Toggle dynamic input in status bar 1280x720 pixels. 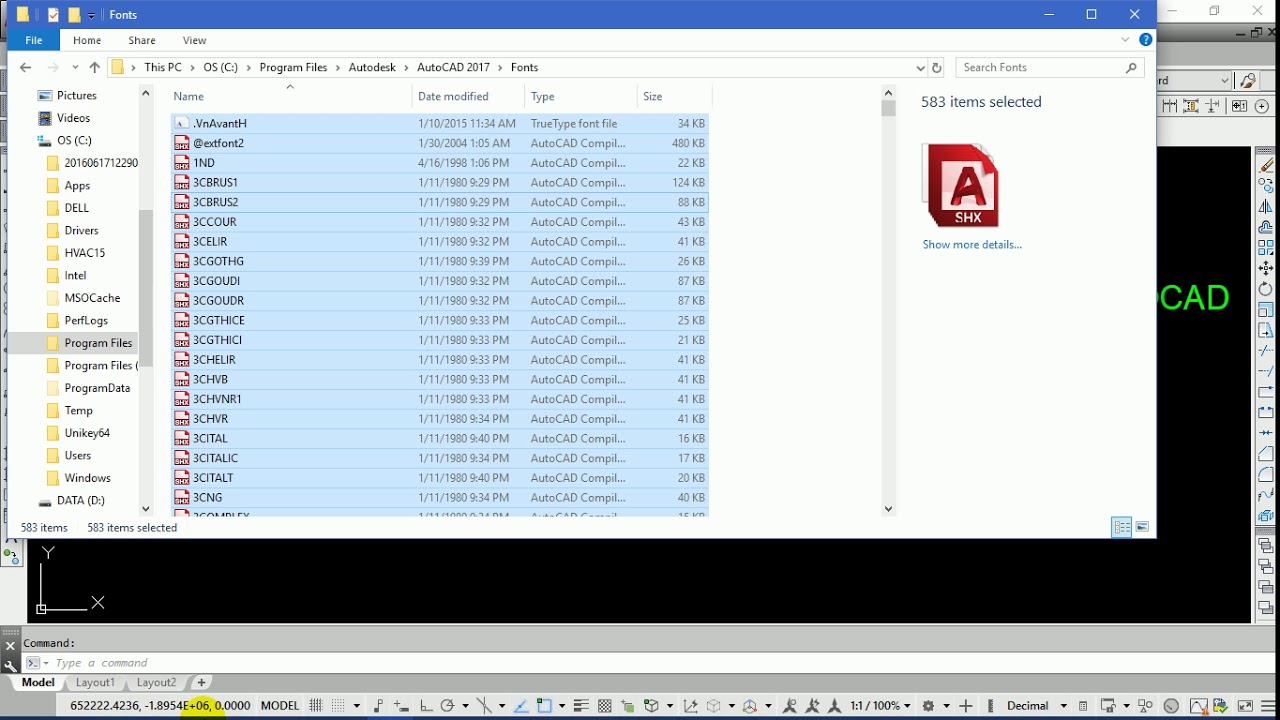[x=400, y=706]
